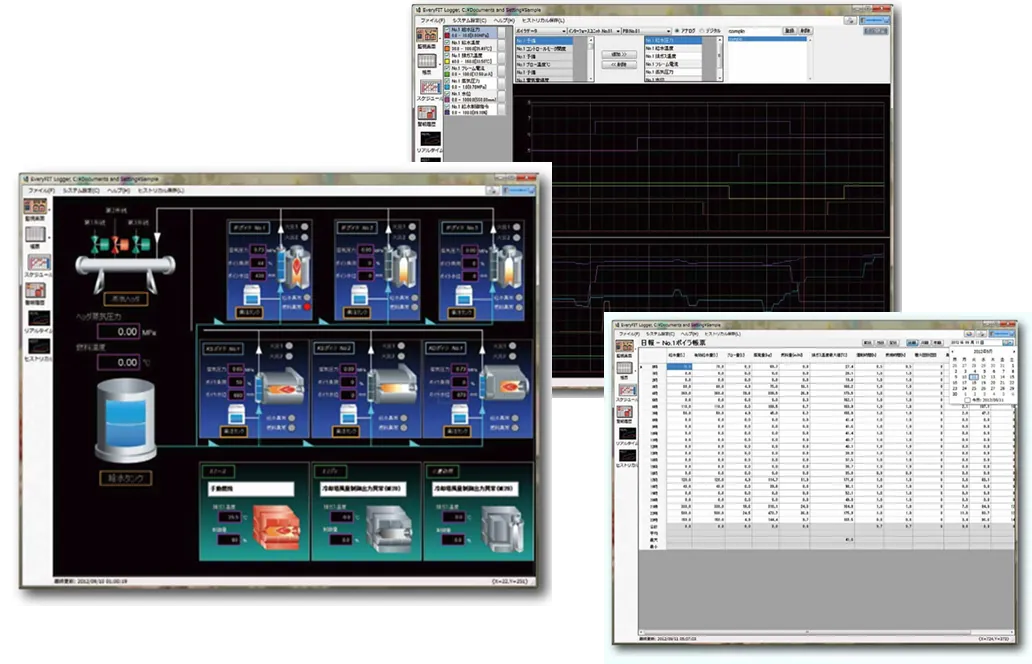The width and height of the screenshot is (1032, 664).
Task: Toggle No.1 給水圧力 checkbox in trend window
Action: tap(447, 30)
